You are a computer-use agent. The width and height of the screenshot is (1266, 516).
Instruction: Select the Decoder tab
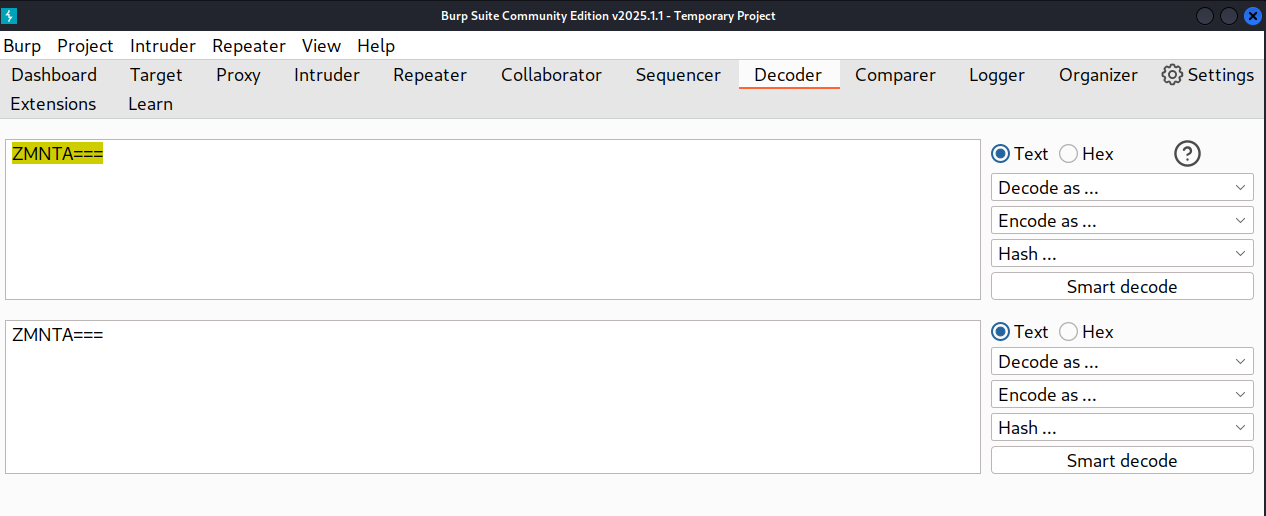[788, 75]
